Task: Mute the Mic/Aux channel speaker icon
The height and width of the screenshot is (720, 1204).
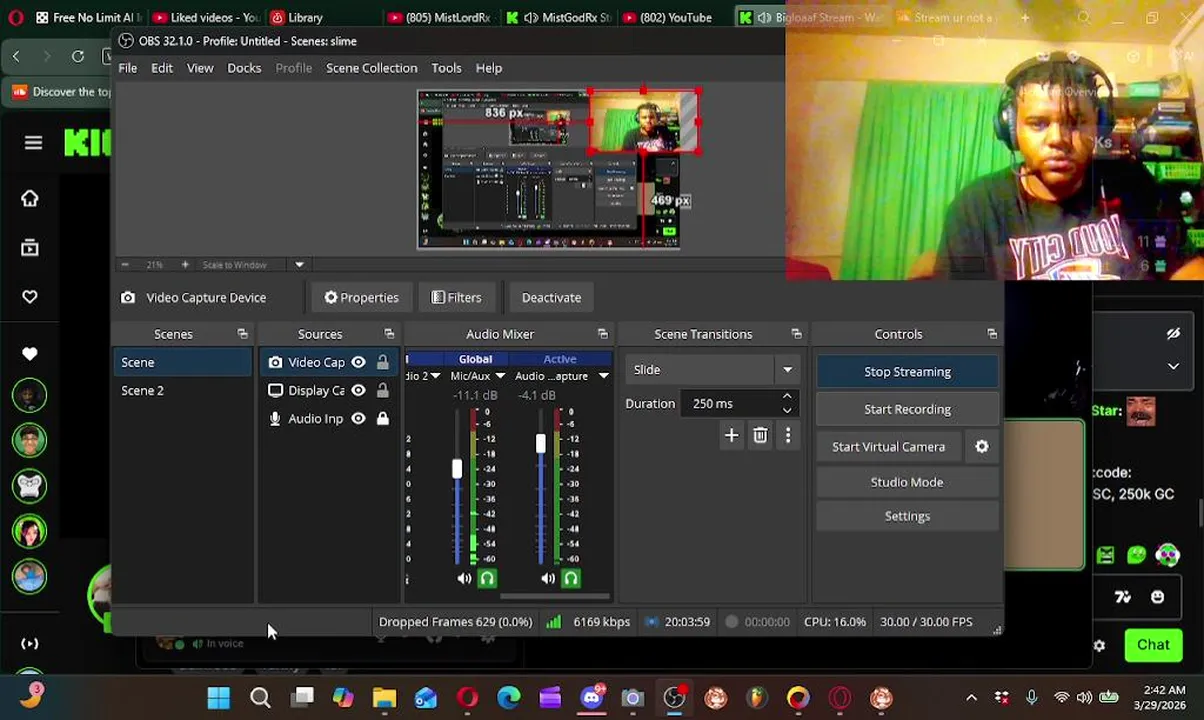Action: 464,578
